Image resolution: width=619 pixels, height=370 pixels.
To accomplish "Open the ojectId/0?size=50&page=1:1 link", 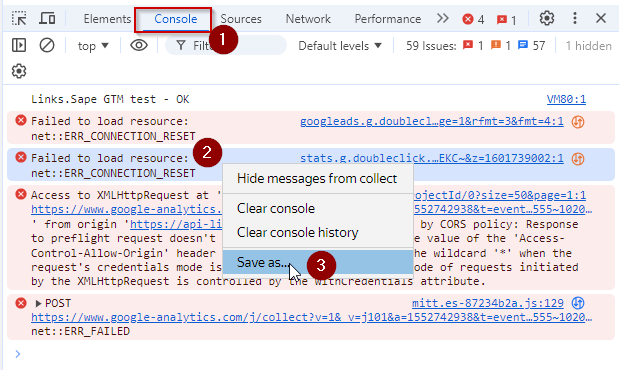I will [500, 195].
